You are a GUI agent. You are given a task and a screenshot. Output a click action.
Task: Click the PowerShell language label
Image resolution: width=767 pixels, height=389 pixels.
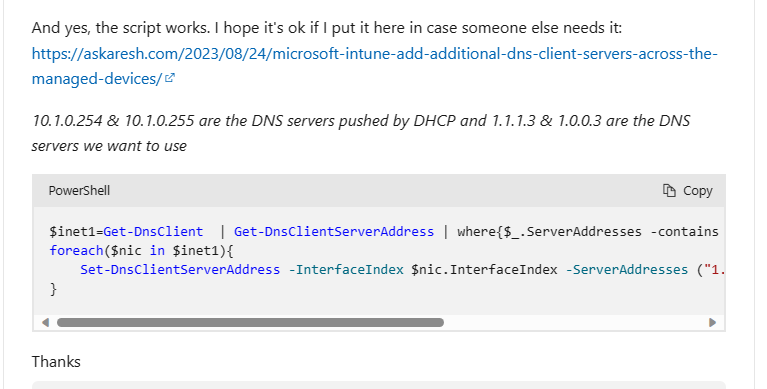click(x=79, y=190)
